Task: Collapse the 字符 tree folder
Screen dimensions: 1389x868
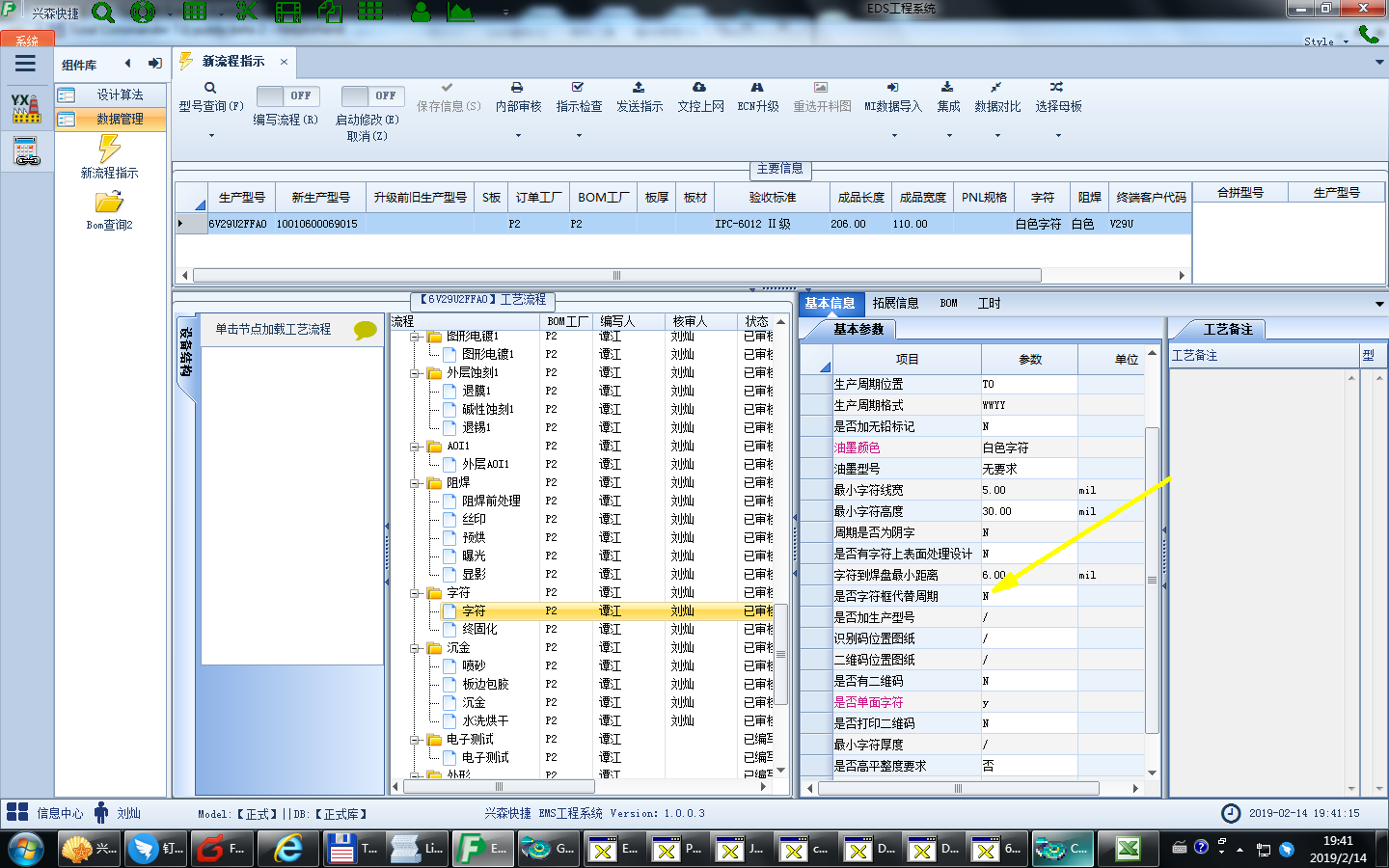Action: [x=414, y=592]
